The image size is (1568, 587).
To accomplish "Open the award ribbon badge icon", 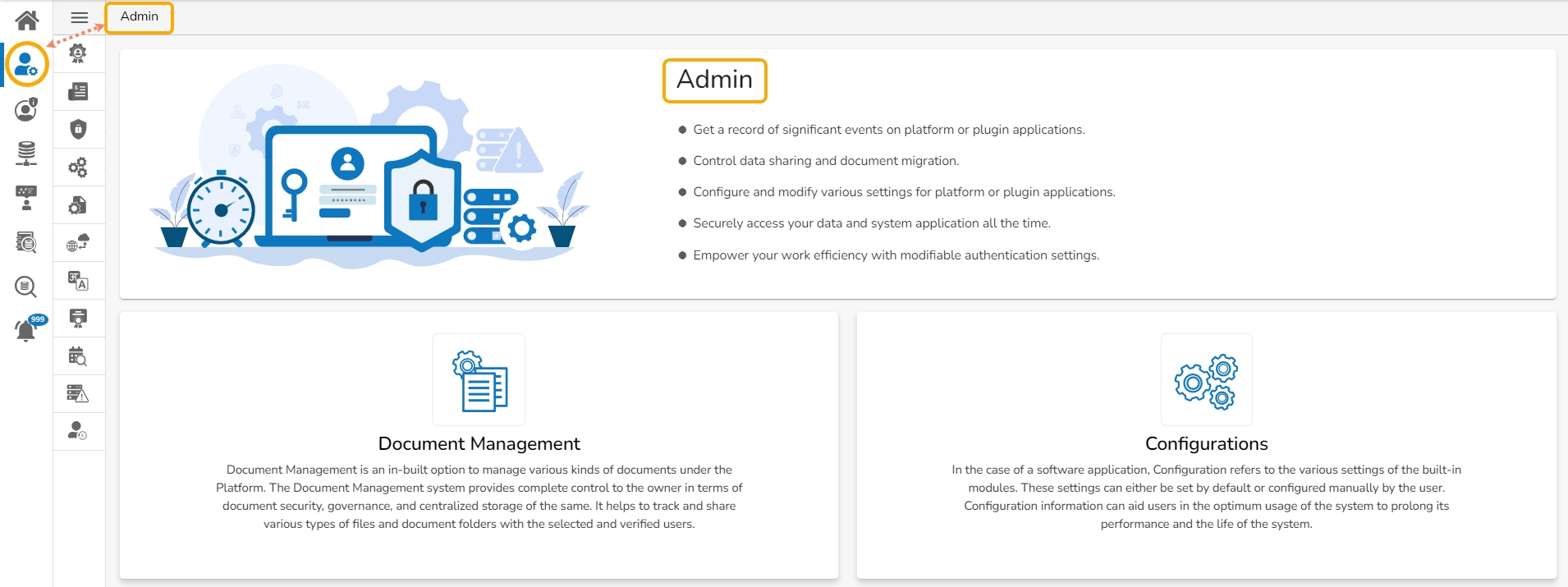I will (x=78, y=54).
